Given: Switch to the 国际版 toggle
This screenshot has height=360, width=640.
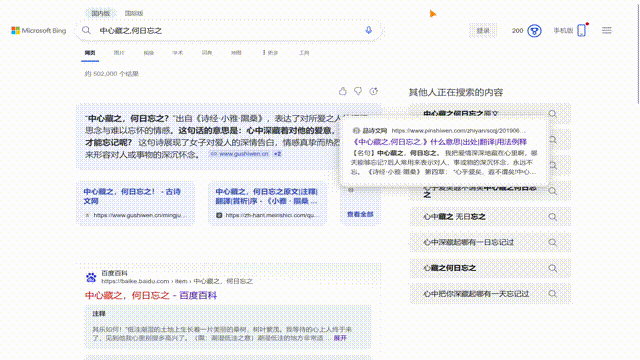Looking at the screenshot, I should click(134, 13).
